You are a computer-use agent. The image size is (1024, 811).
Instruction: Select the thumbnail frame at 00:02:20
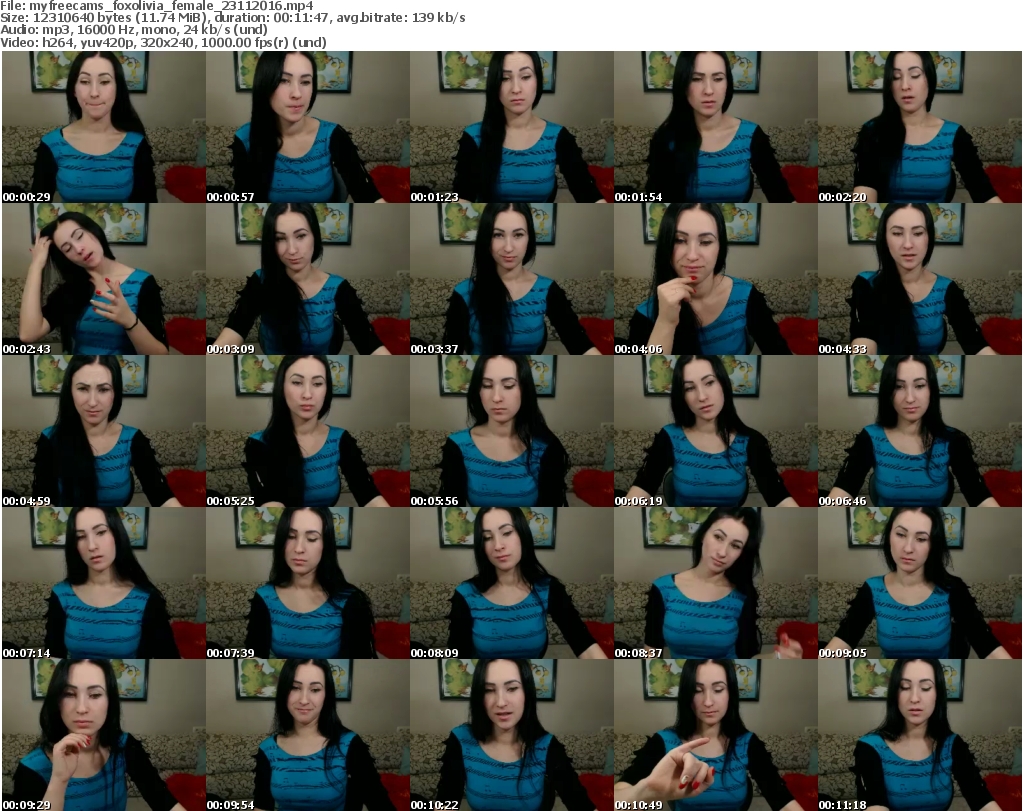tap(920, 127)
